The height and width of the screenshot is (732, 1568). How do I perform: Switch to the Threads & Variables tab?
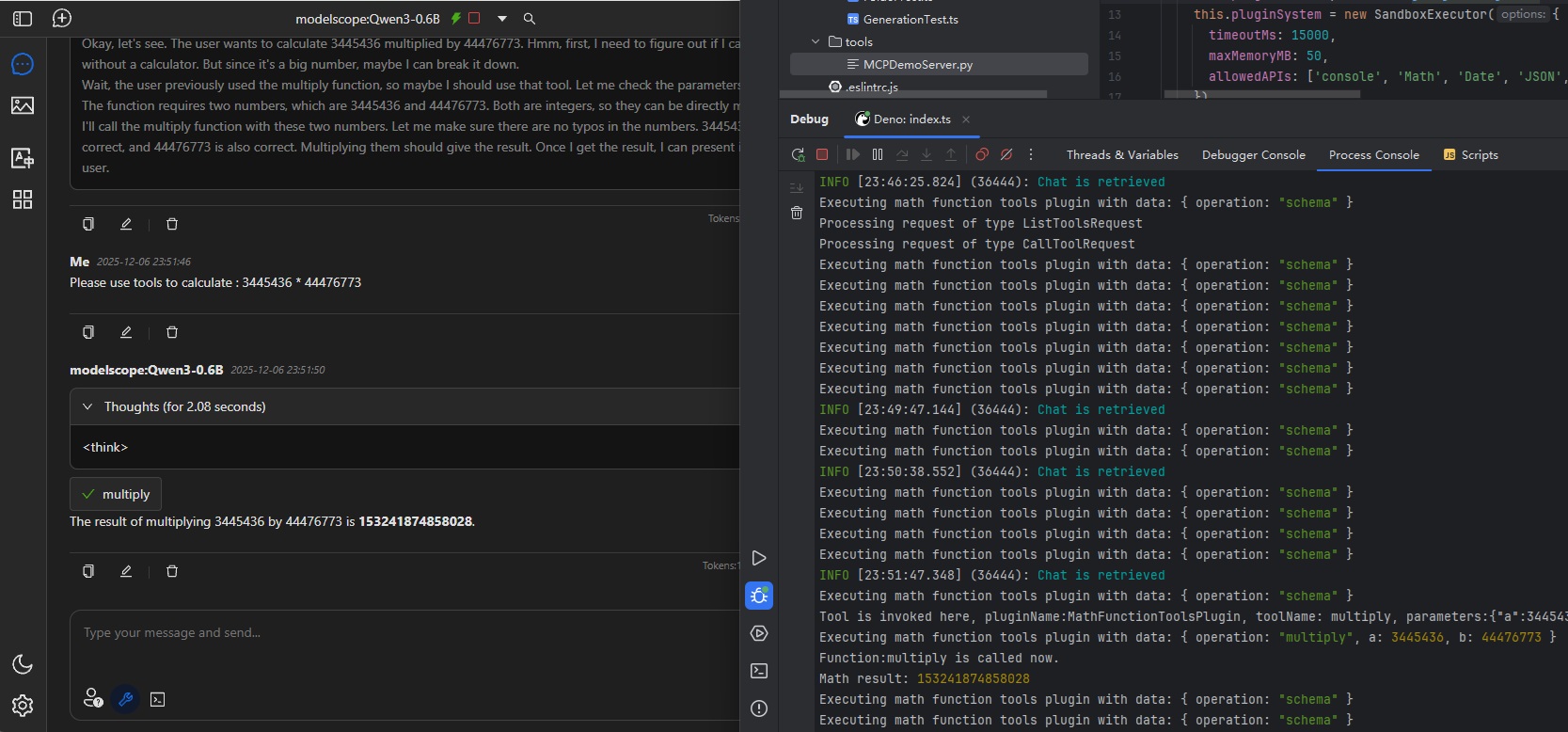click(x=1121, y=155)
